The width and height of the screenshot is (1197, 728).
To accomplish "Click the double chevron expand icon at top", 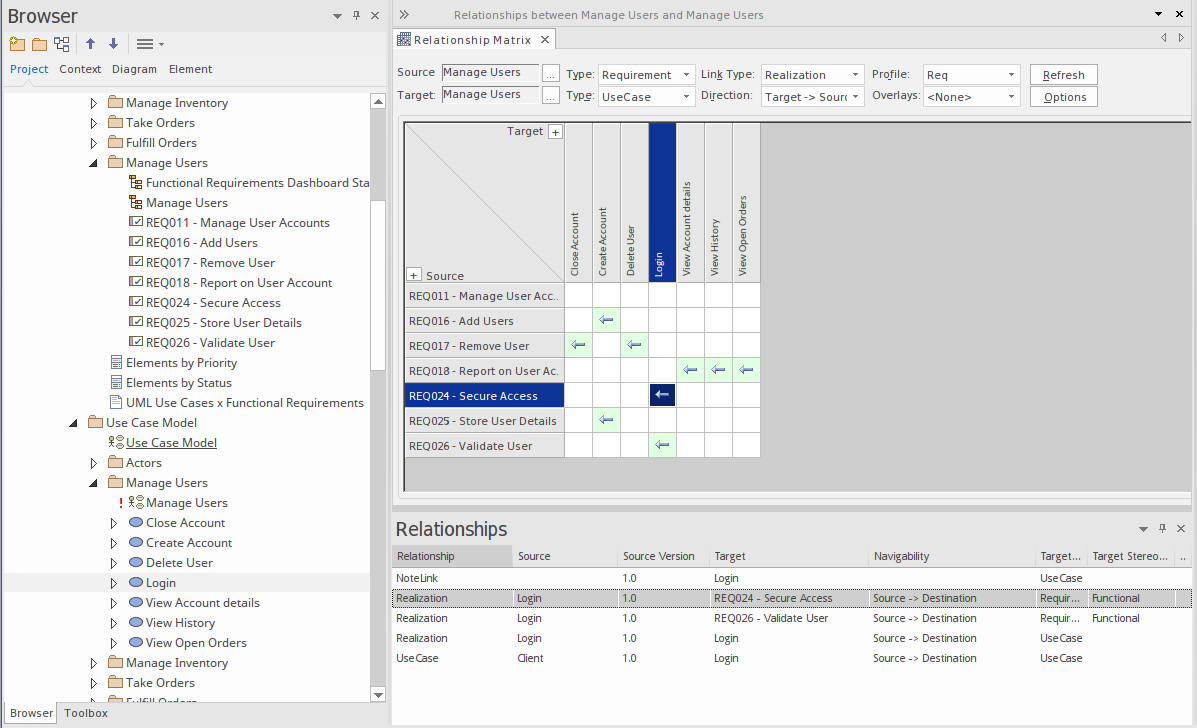I will [x=404, y=14].
